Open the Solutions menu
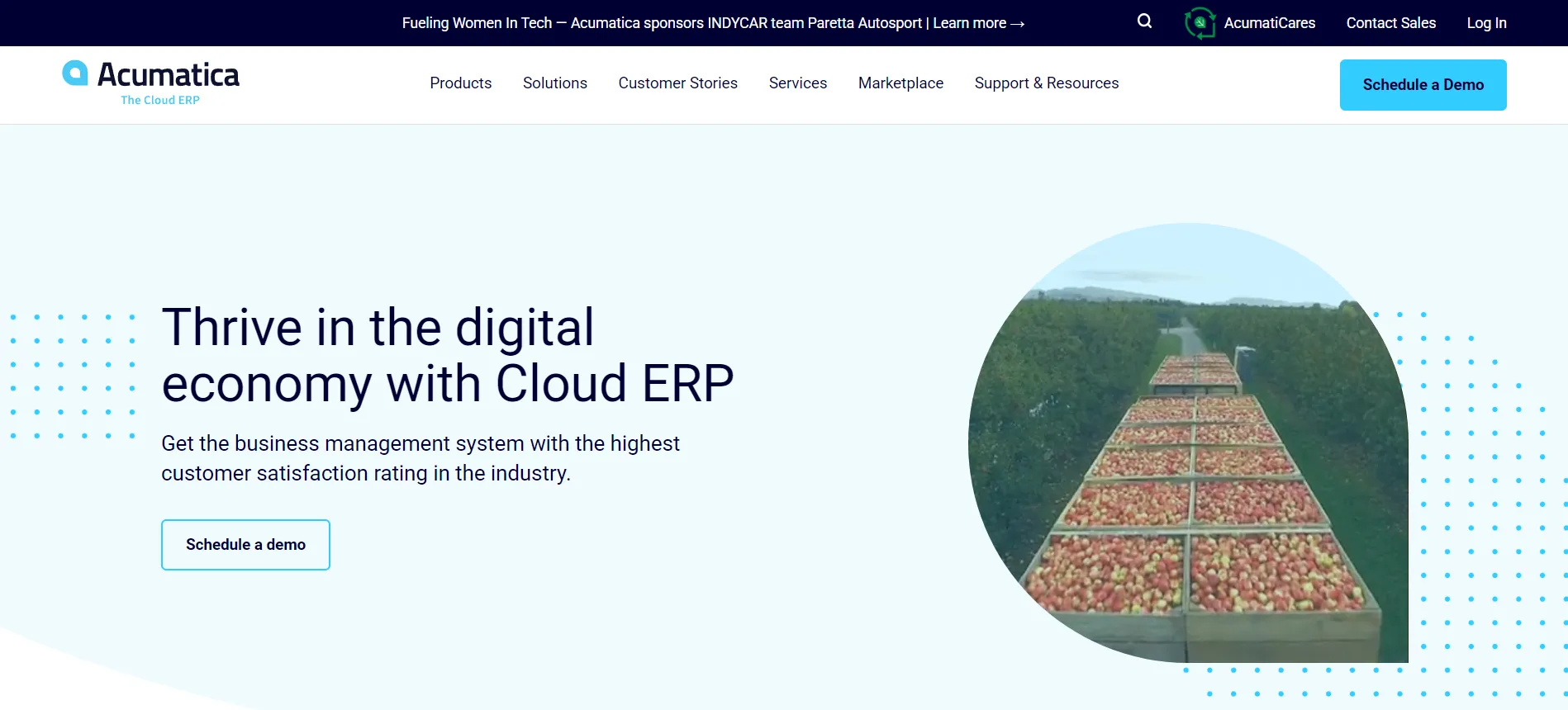Viewport: 1568px width, 710px height. pos(554,83)
